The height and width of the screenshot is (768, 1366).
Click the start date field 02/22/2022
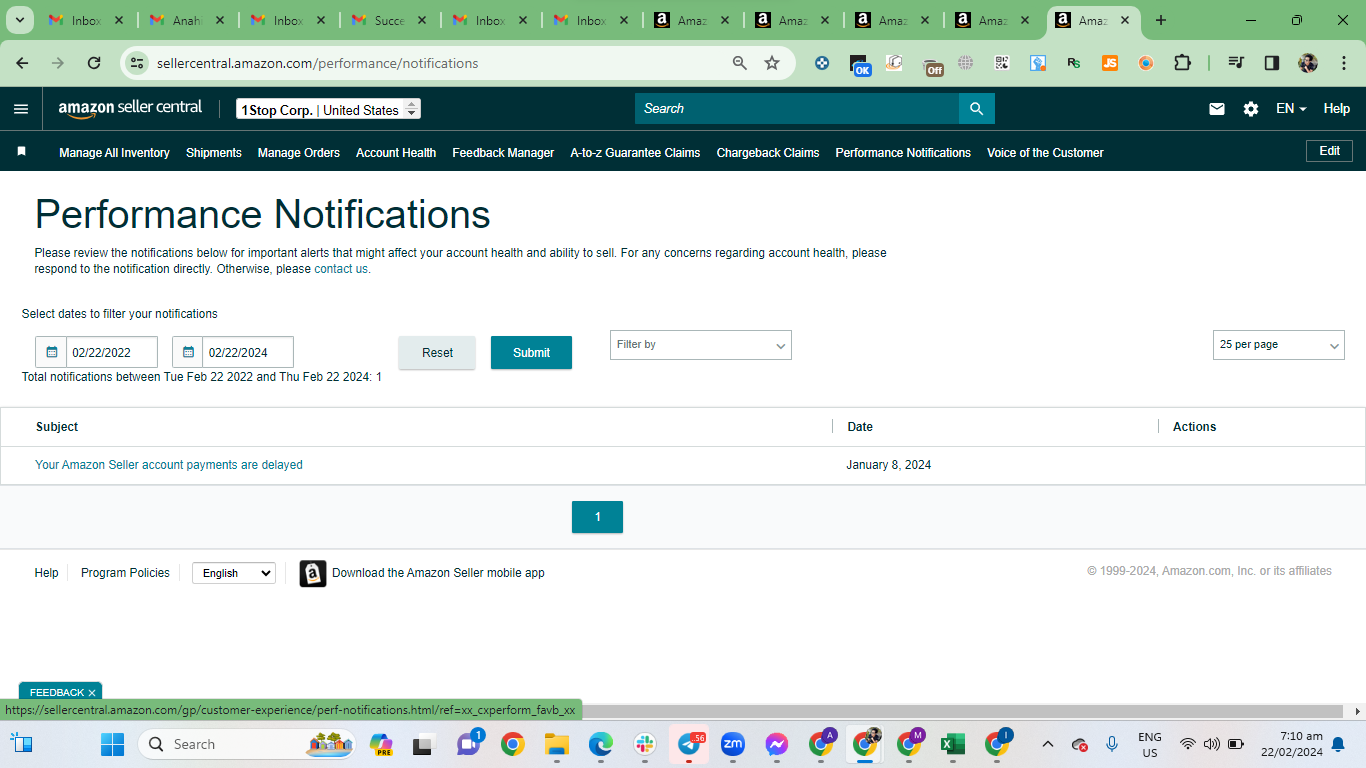(x=112, y=352)
